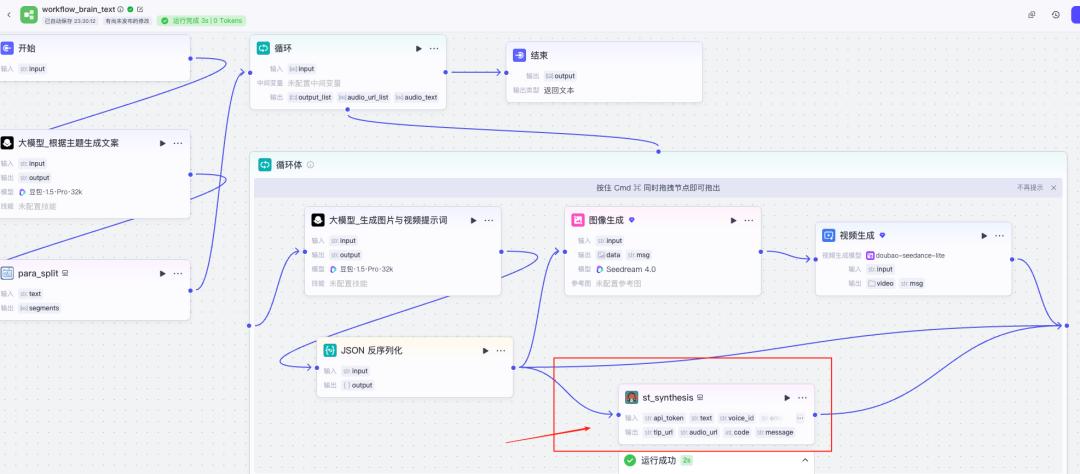Click the plugin badge after para_split name
Image resolution: width=1080 pixels, height=474 pixels.
tap(65, 274)
